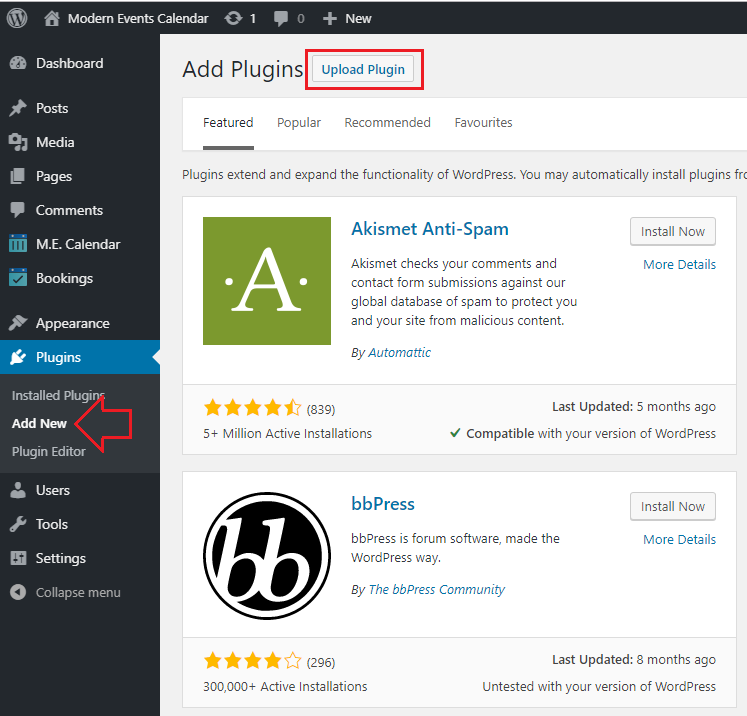Select the Tools menu label
The width and height of the screenshot is (747, 716).
click(x=52, y=524)
